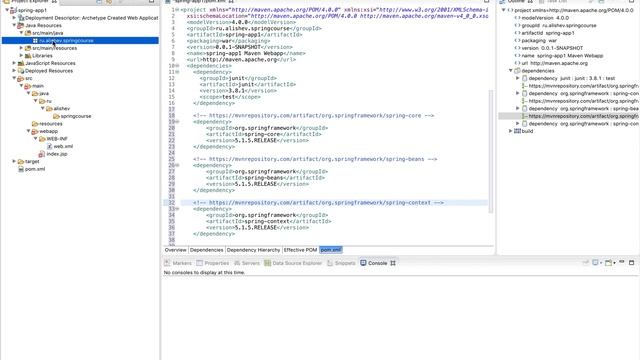640x360 pixels.
Task: Select the WEB-INF folder
Action: (x=57, y=139)
